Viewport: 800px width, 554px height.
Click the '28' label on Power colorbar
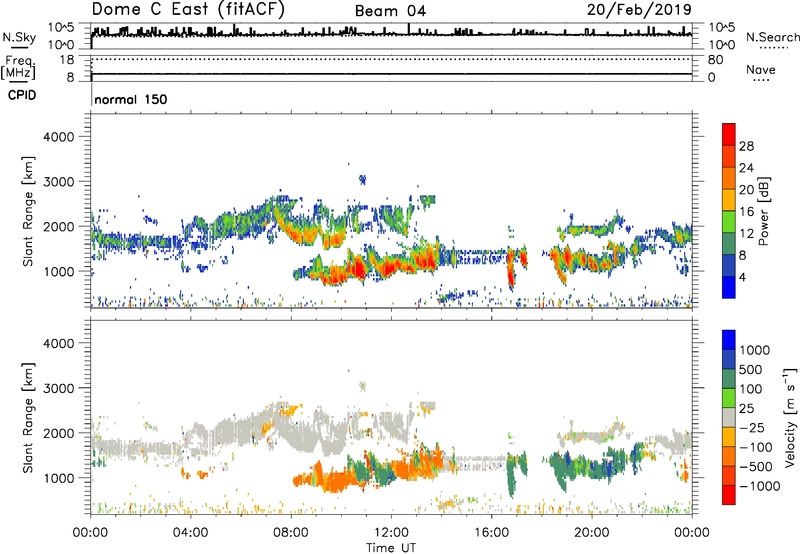tap(746, 146)
